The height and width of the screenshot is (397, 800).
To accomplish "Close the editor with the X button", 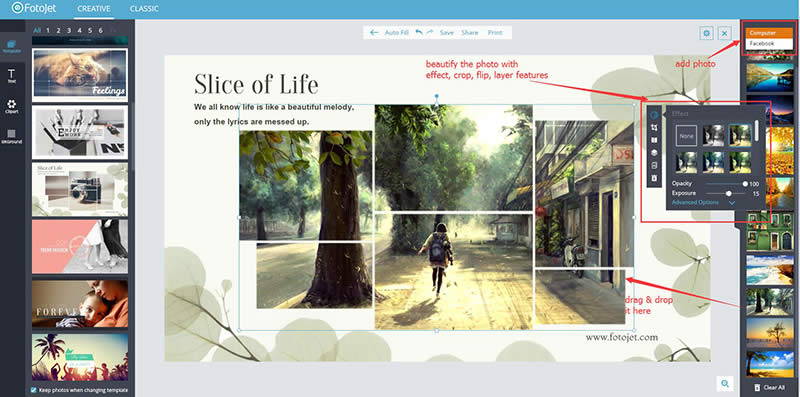I will tap(724, 33).
